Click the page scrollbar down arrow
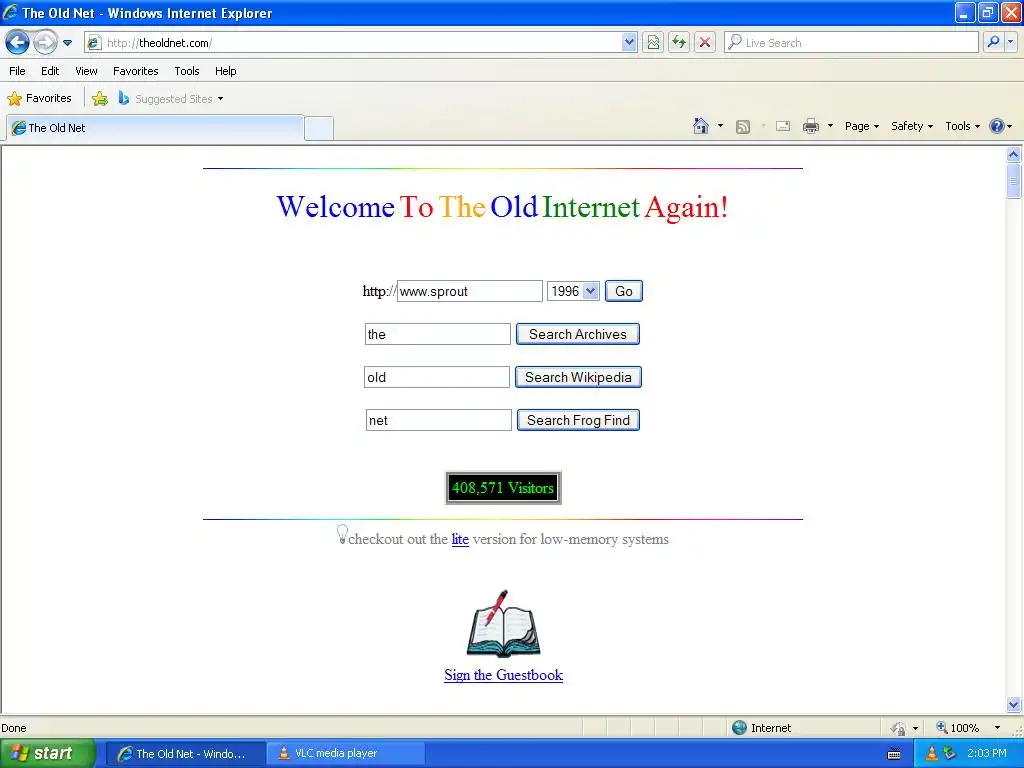This screenshot has width=1024, height=768. pos(1014,704)
